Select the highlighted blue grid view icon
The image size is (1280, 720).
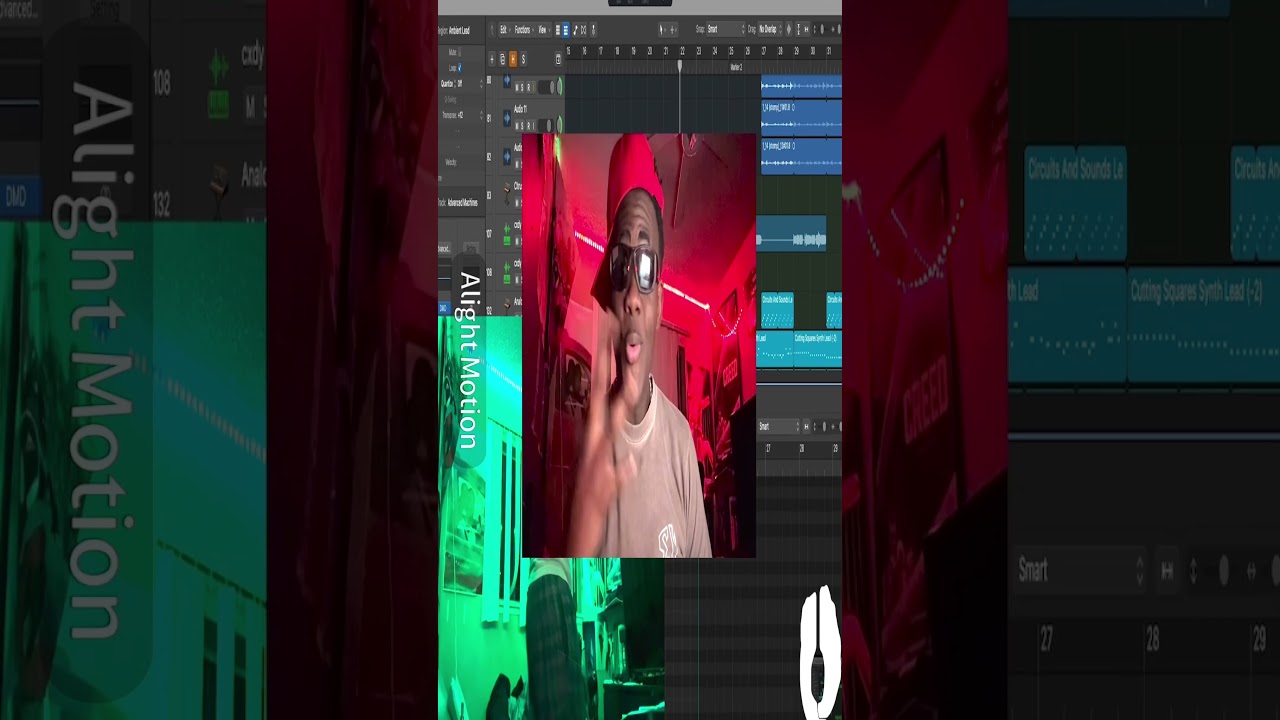[x=566, y=30]
